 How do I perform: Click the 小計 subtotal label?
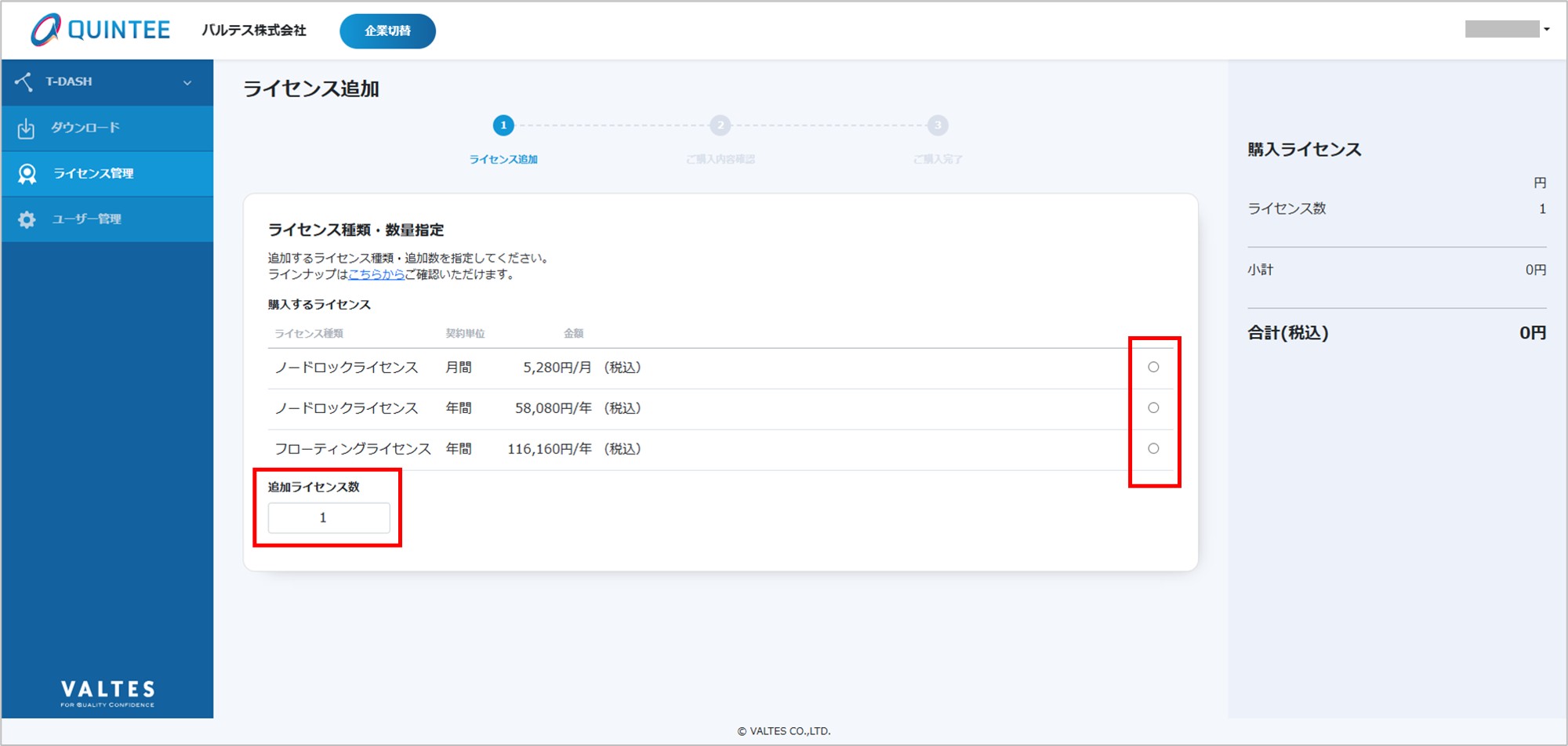[1261, 270]
